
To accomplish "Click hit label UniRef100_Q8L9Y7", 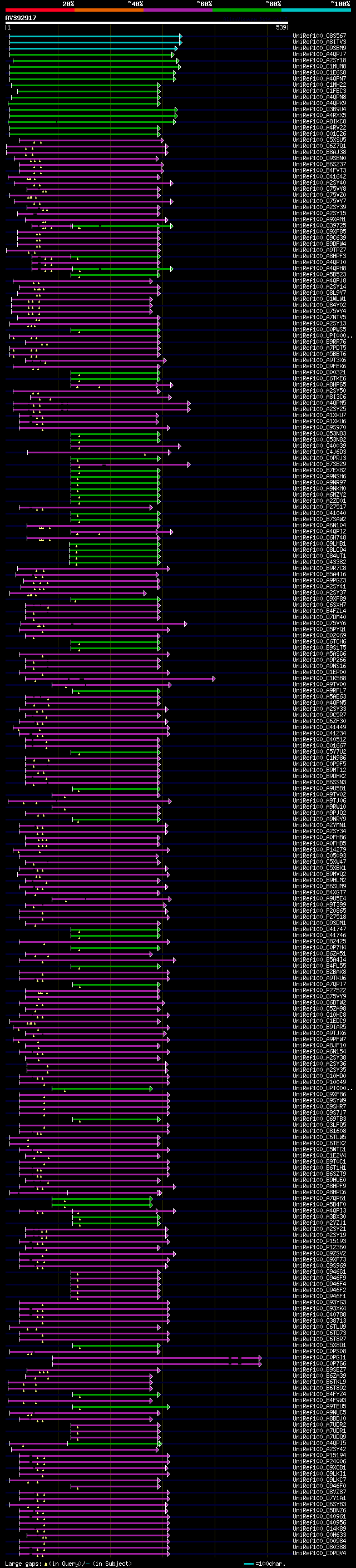I will pyautogui.click(x=319, y=293).
